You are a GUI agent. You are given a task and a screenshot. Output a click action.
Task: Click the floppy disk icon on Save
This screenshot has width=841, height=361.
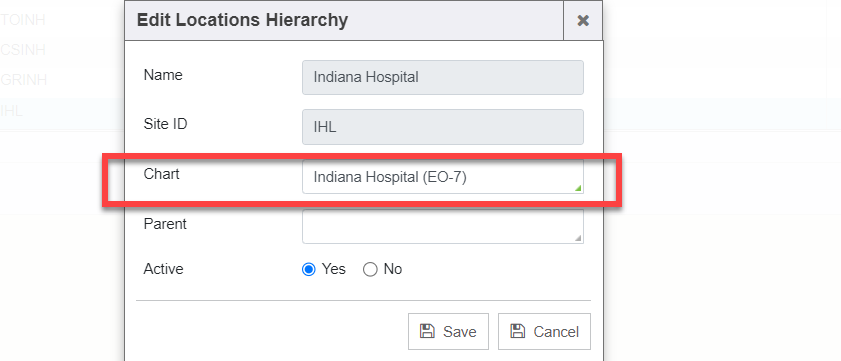pos(427,331)
